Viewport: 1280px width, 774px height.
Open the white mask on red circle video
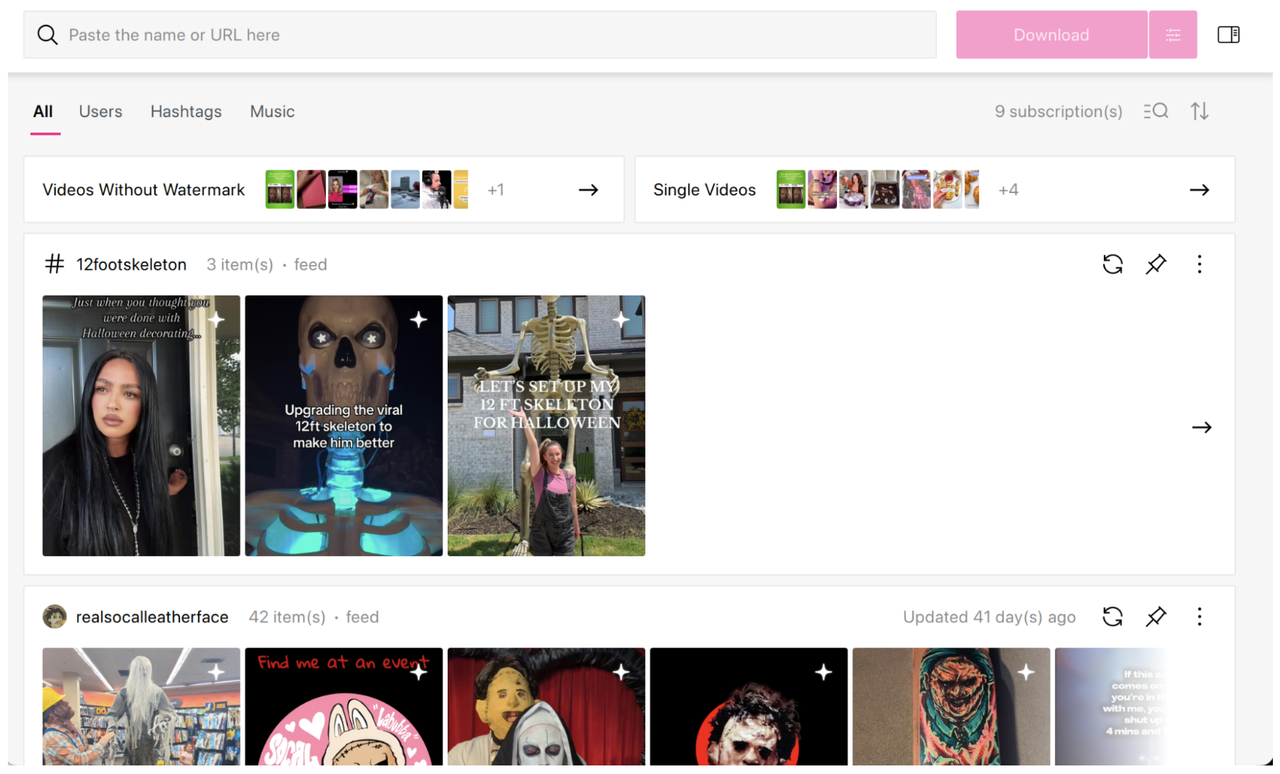[749, 706]
